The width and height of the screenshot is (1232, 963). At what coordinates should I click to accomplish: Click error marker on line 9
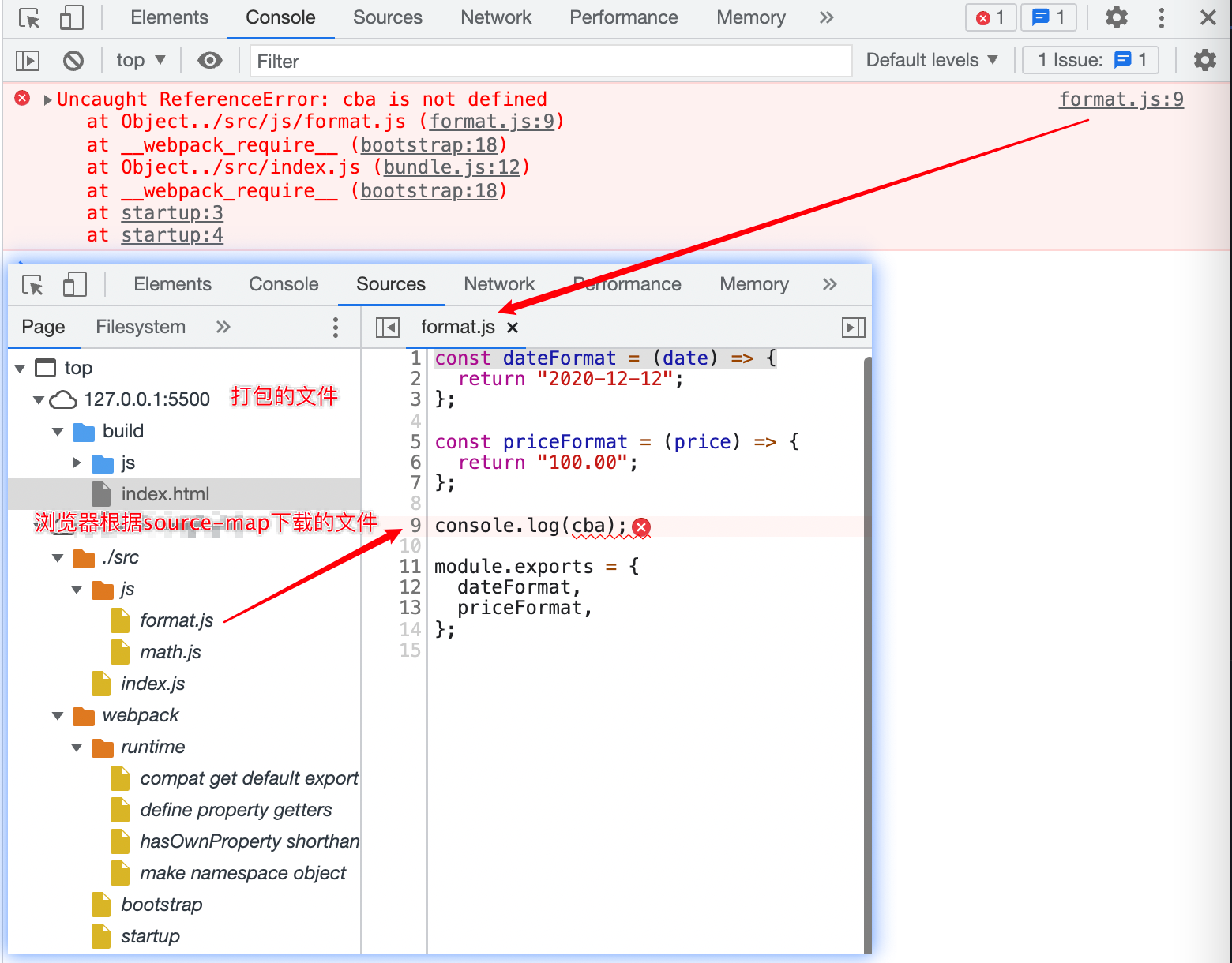pyautogui.click(x=641, y=526)
